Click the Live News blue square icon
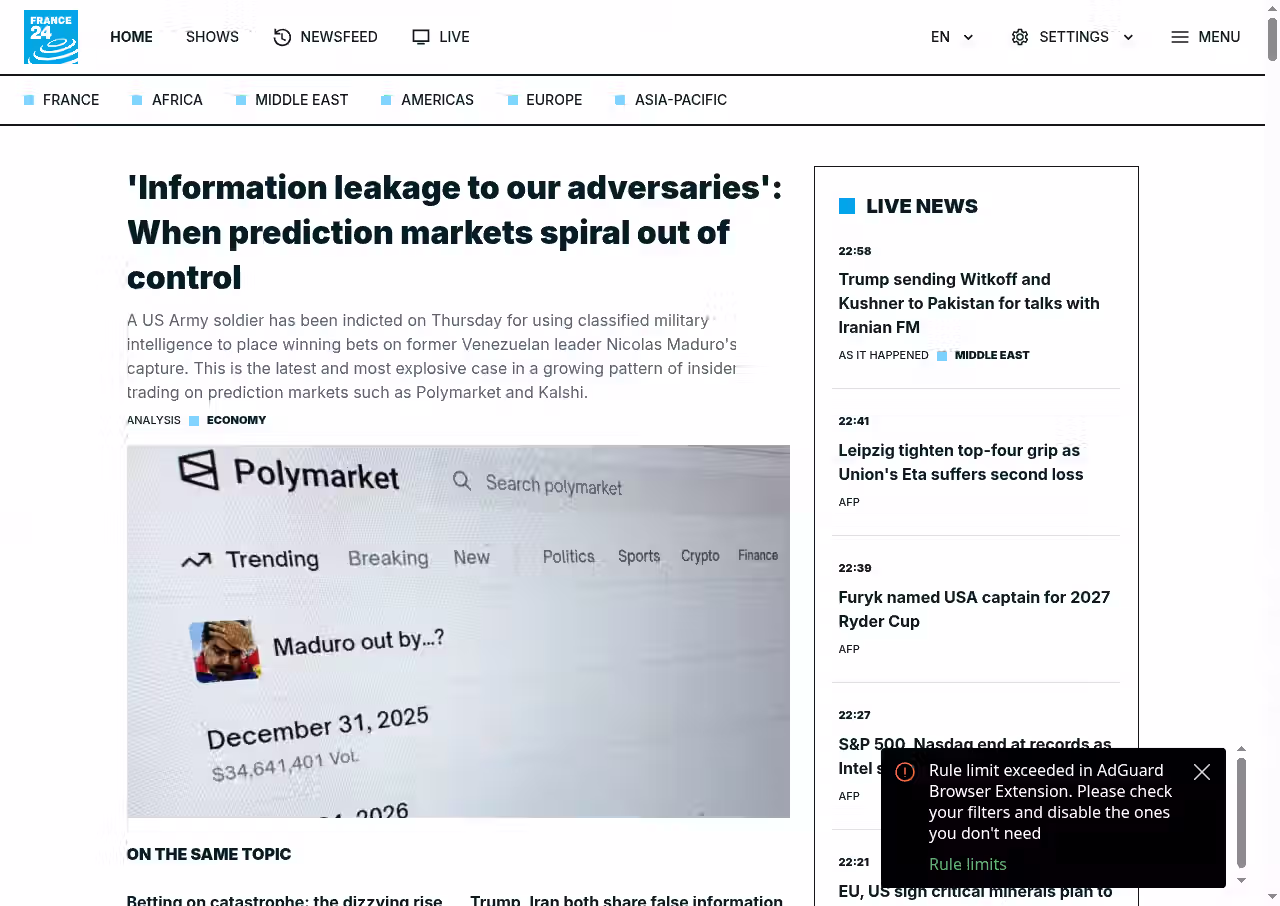 tap(847, 206)
